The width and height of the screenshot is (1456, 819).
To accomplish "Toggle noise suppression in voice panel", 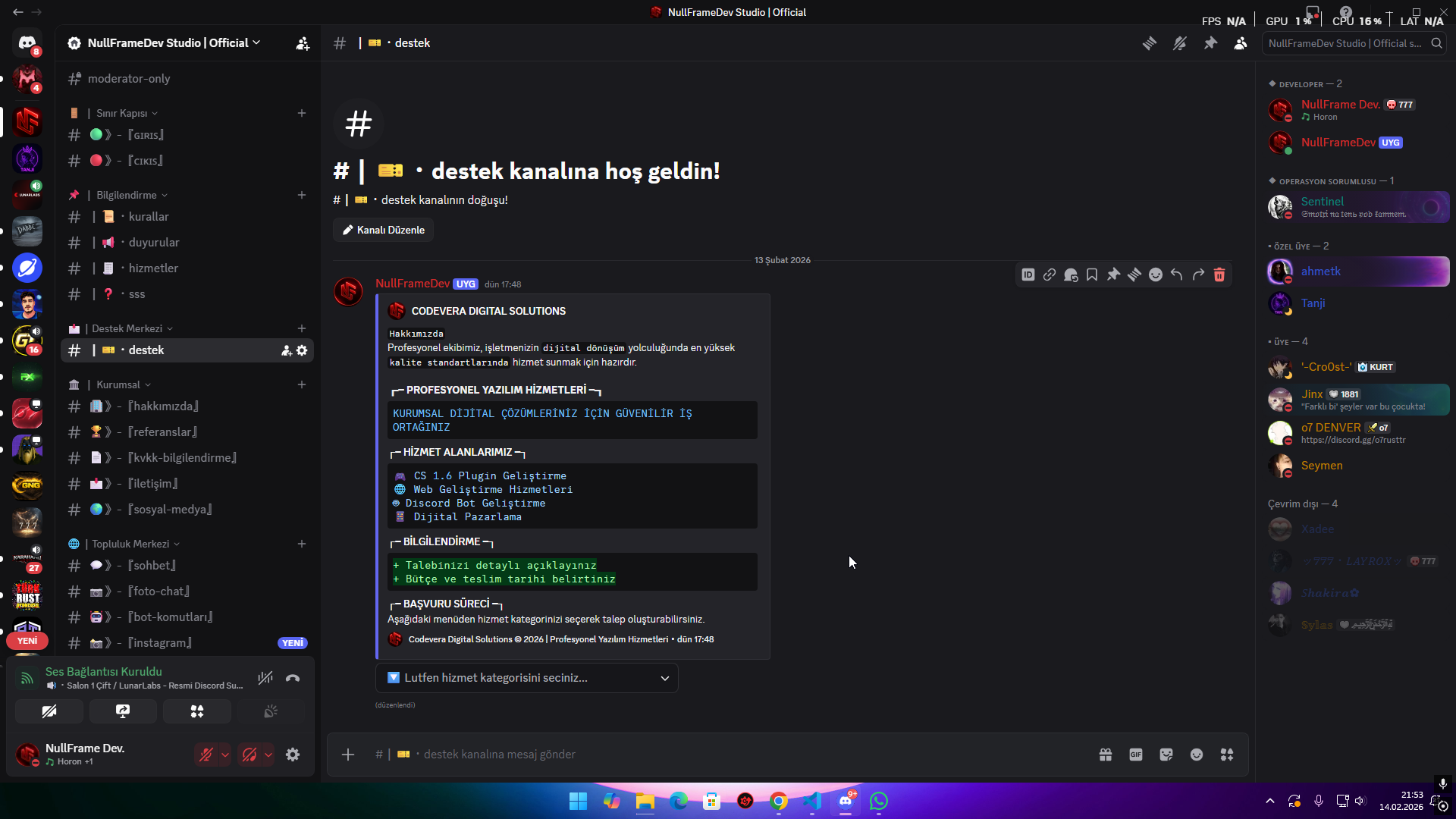I will [265, 678].
